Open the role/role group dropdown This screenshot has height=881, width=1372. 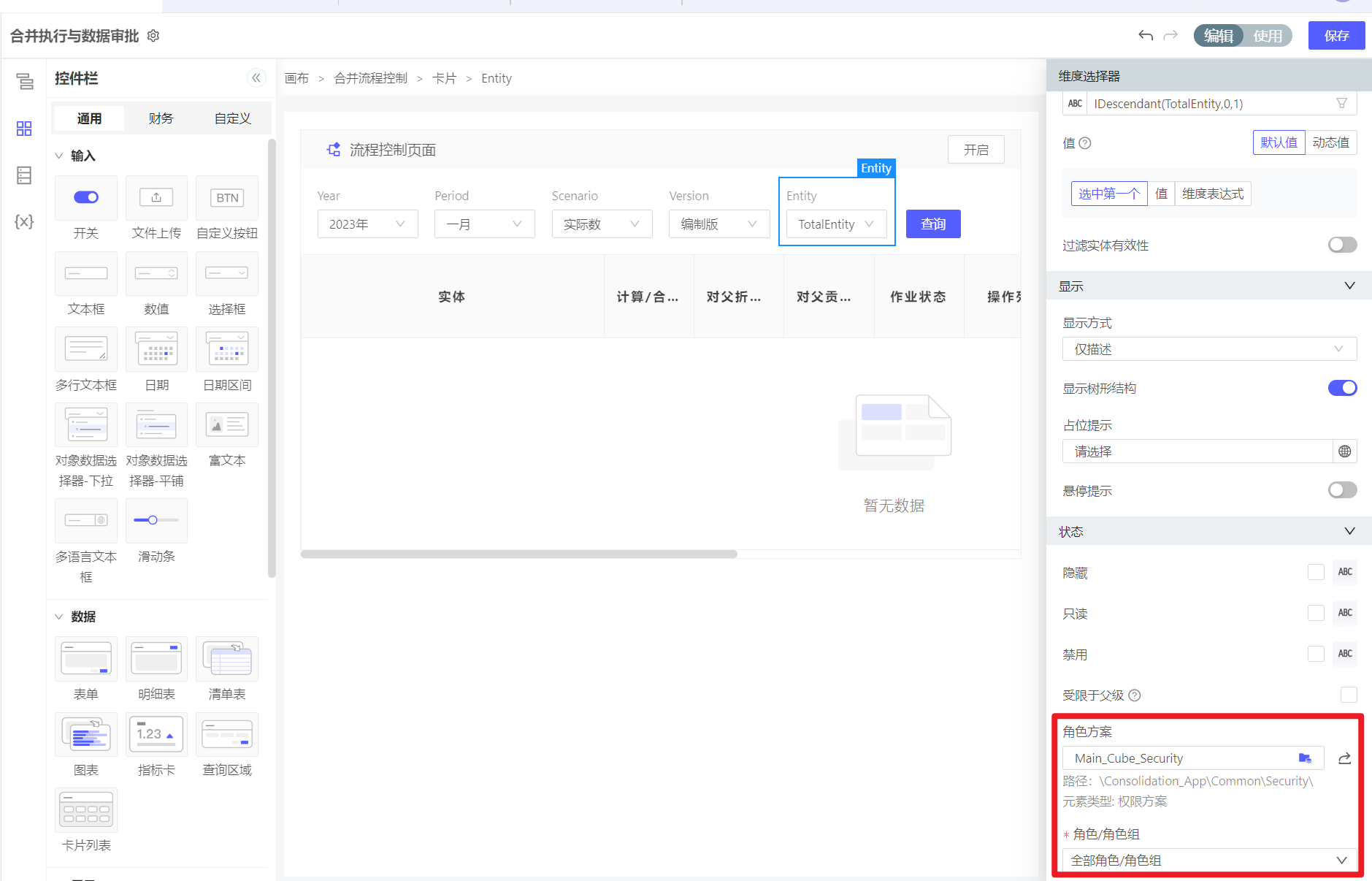(x=1208, y=861)
